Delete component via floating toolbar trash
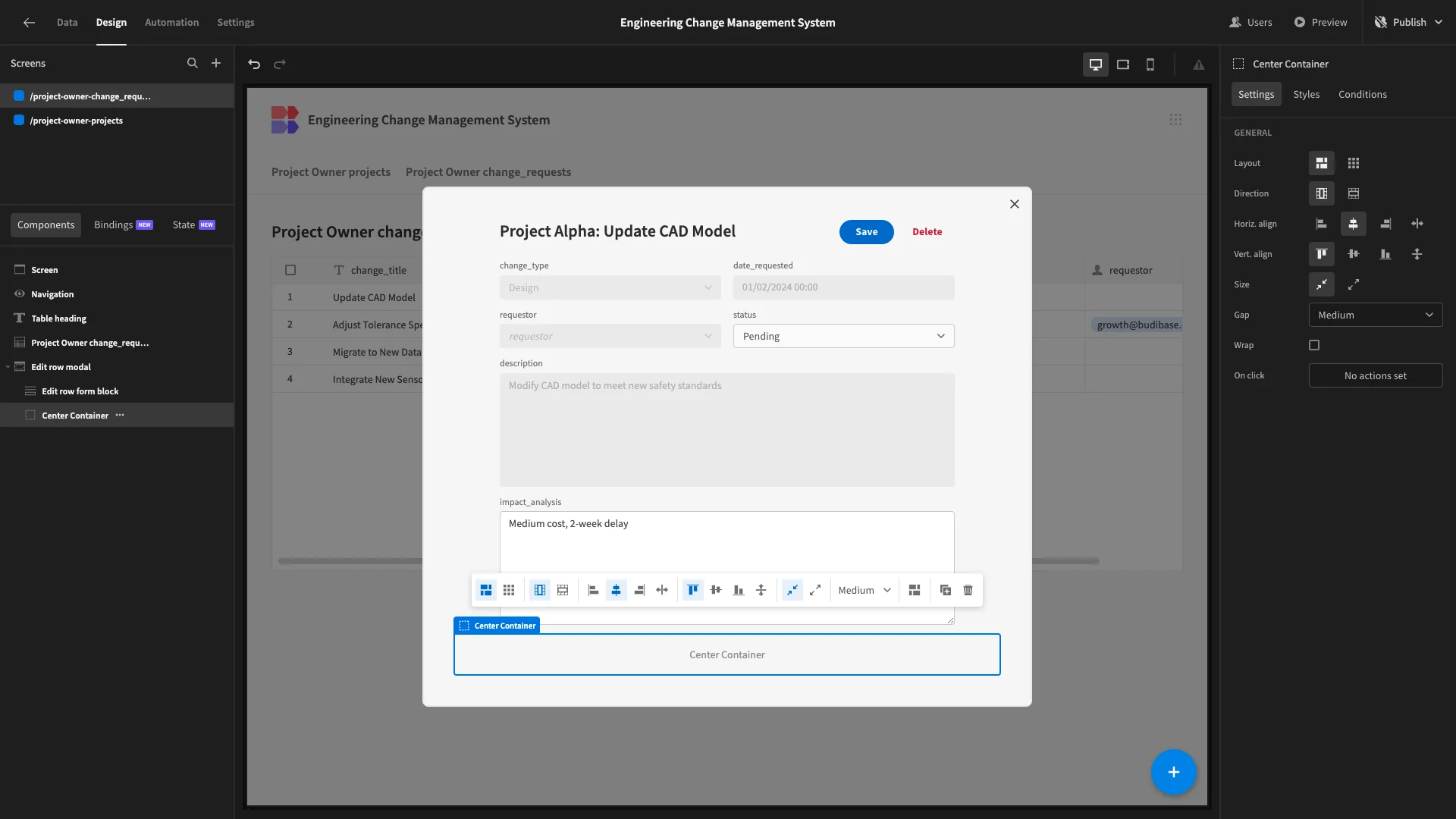Viewport: 1456px width, 819px height. [x=968, y=590]
